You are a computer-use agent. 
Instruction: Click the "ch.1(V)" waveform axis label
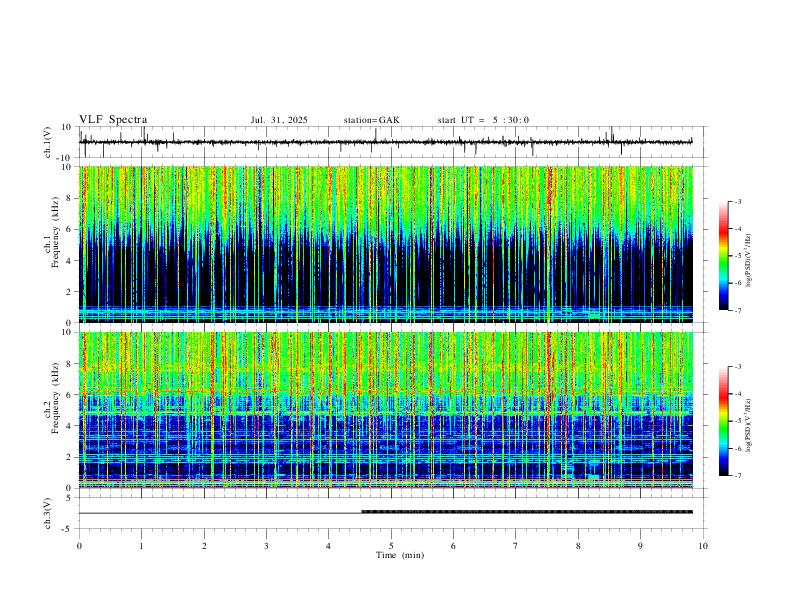tap(48, 142)
